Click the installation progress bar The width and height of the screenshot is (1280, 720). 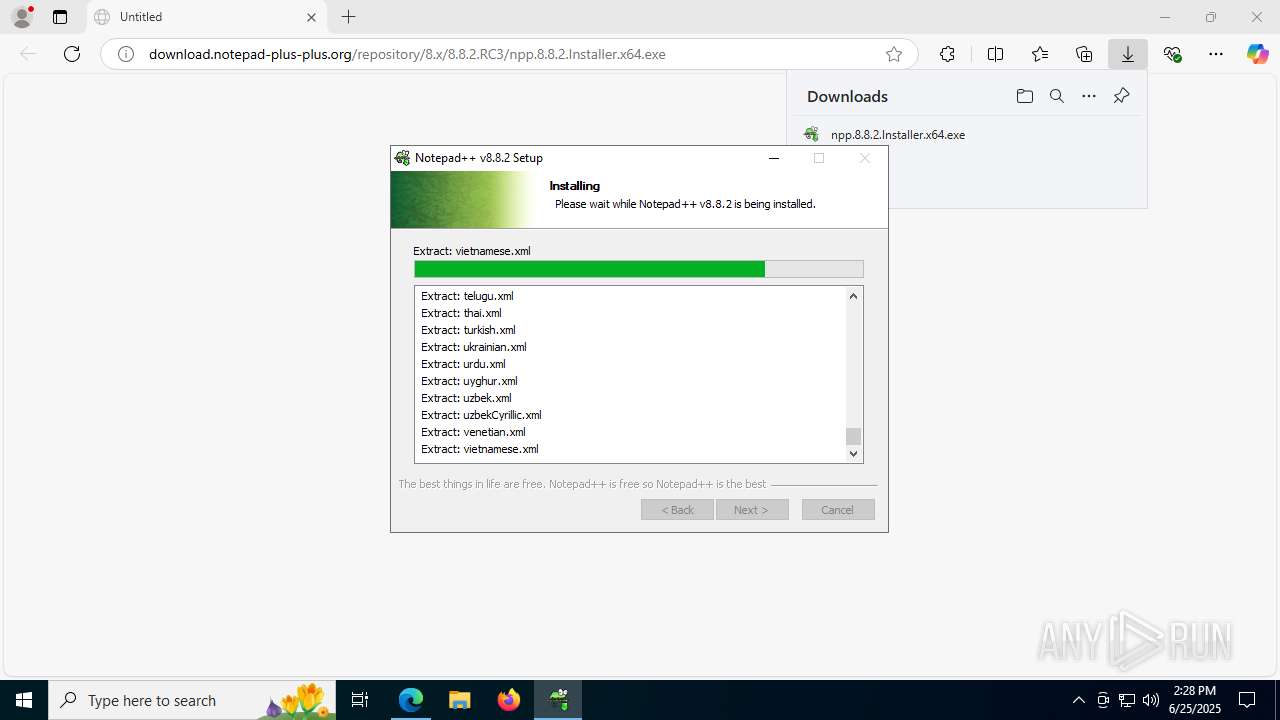point(639,269)
